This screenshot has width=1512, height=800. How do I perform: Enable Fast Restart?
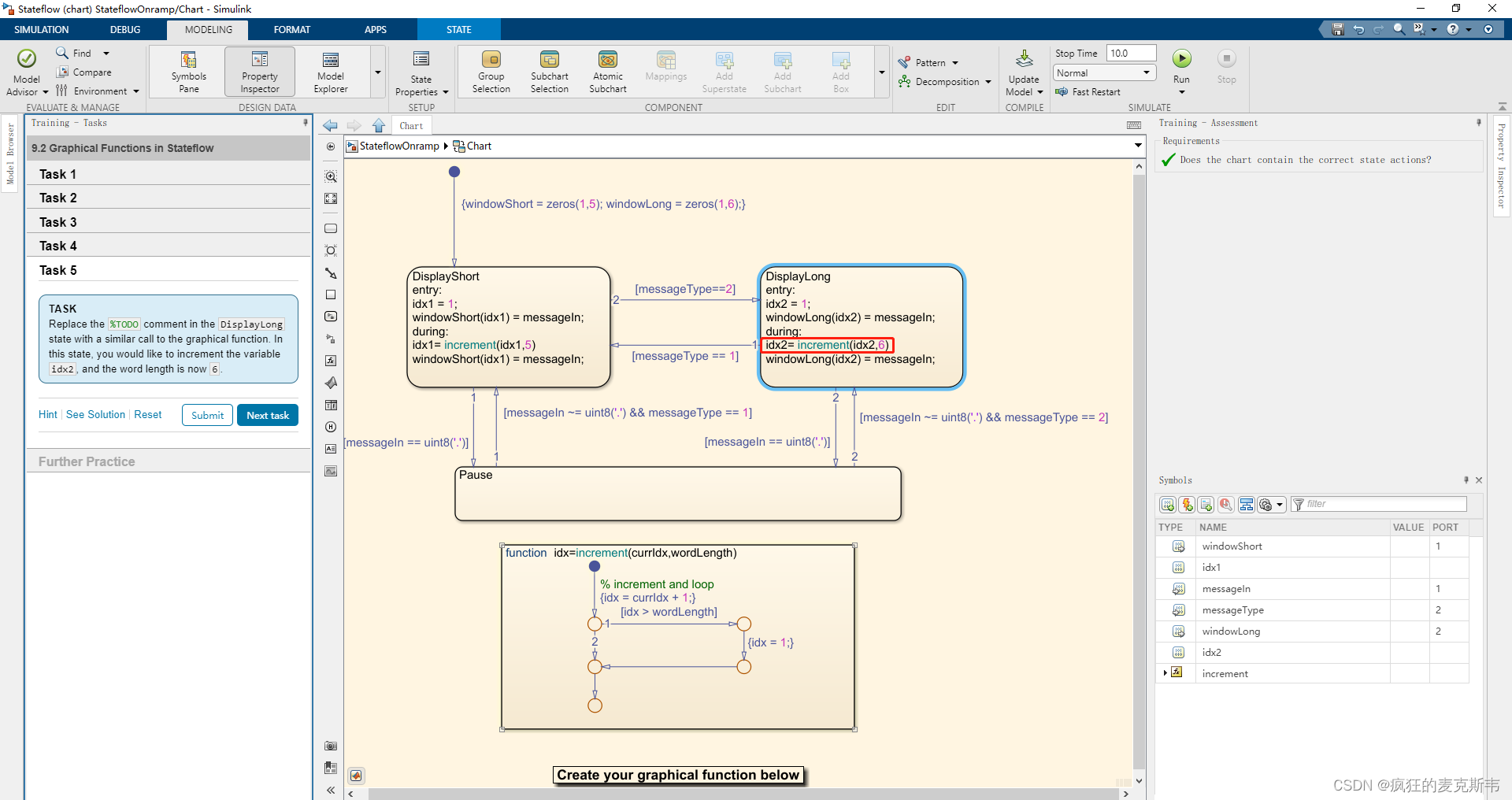point(1088,92)
